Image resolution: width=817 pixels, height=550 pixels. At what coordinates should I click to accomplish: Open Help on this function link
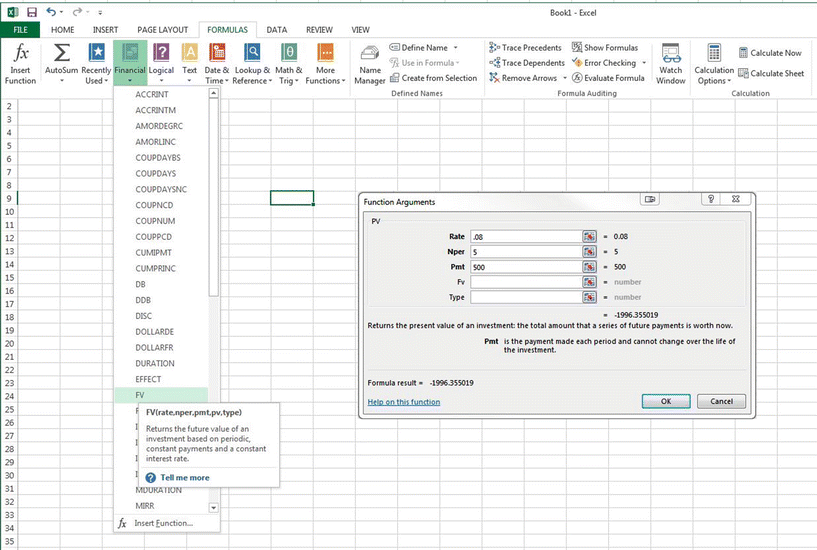(x=404, y=402)
